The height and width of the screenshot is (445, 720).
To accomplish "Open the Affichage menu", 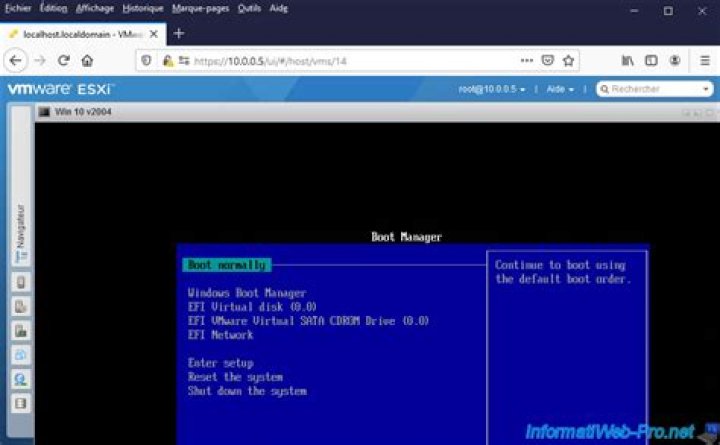I will coord(95,8).
